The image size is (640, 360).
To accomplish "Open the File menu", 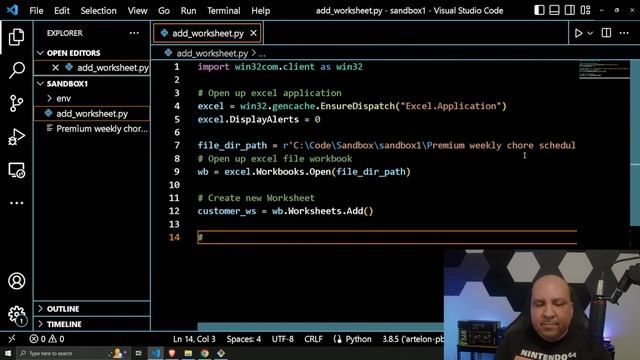I will pyautogui.click(x=36, y=11).
